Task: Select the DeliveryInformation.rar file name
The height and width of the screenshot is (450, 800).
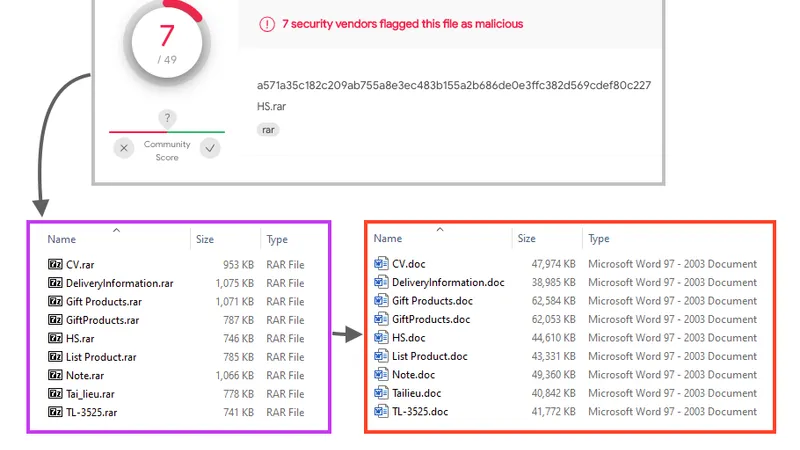Action: (x=120, y=283)
